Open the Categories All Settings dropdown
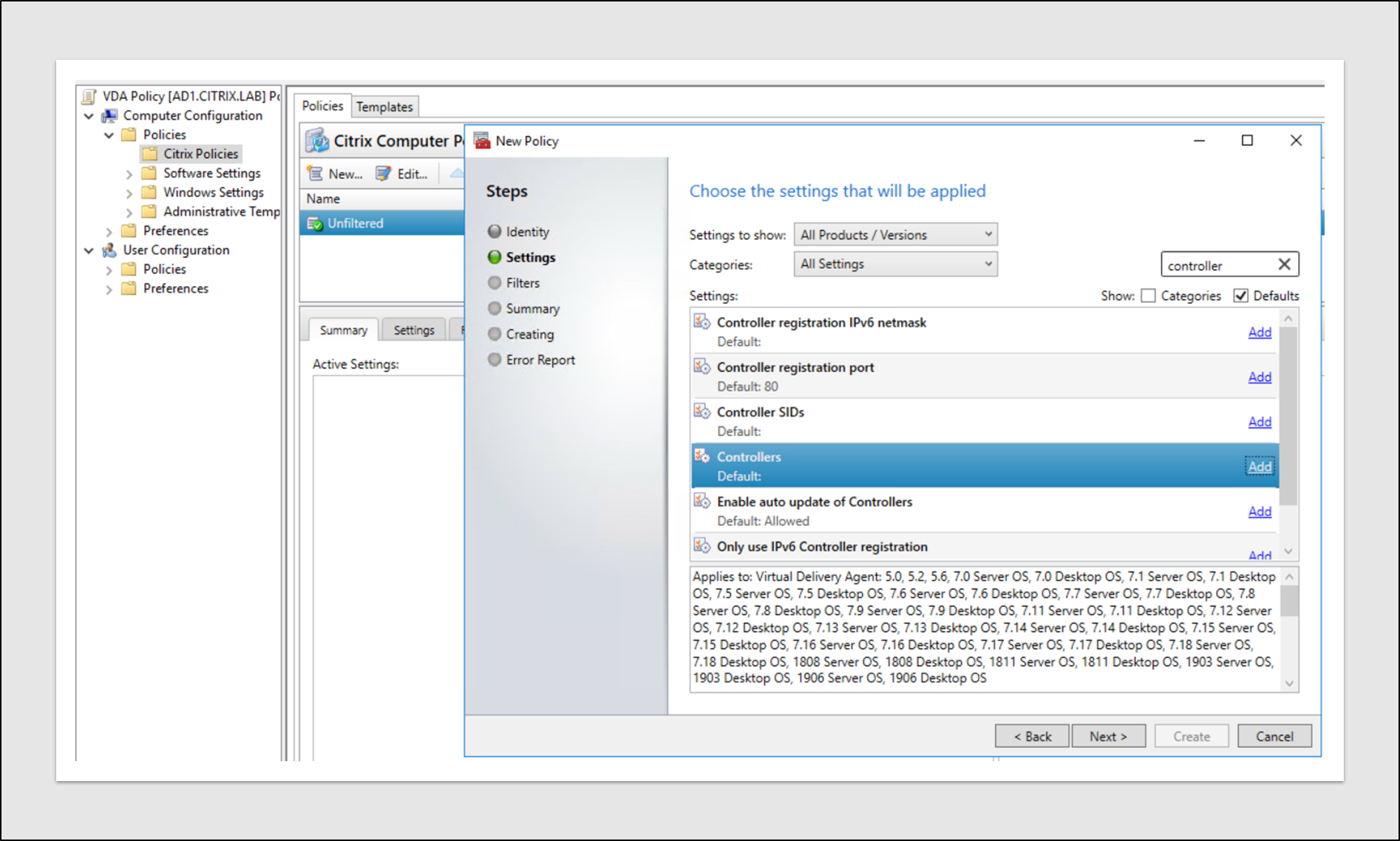The height and width of the screenshot is (841, 1400). pos(895,265)
